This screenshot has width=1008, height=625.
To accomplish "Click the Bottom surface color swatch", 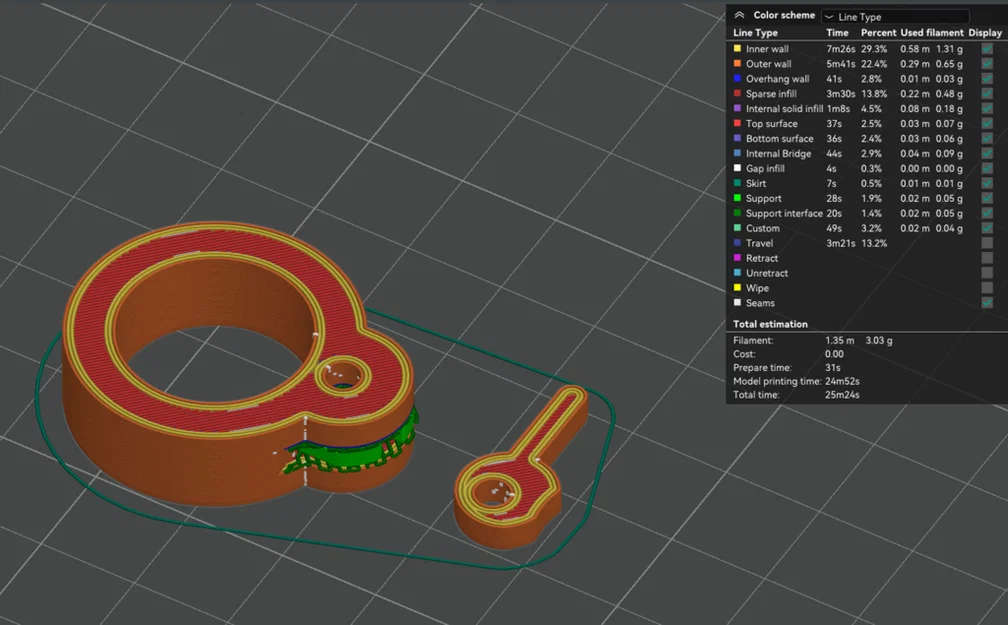I will [737, 138].
